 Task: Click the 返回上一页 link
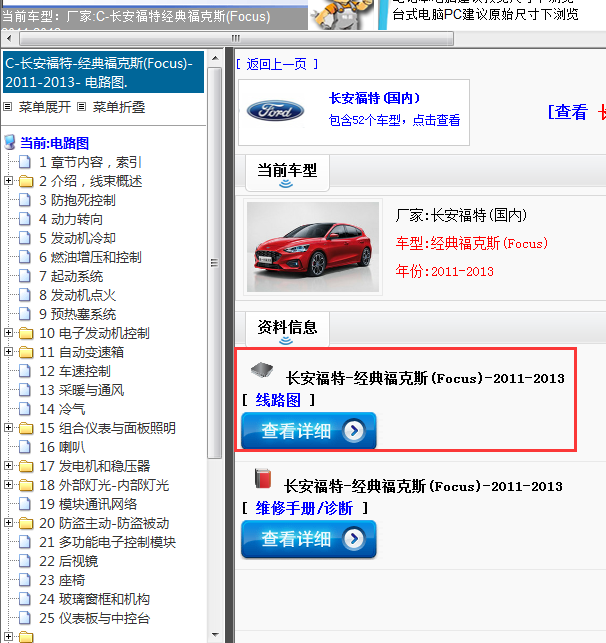276,64
